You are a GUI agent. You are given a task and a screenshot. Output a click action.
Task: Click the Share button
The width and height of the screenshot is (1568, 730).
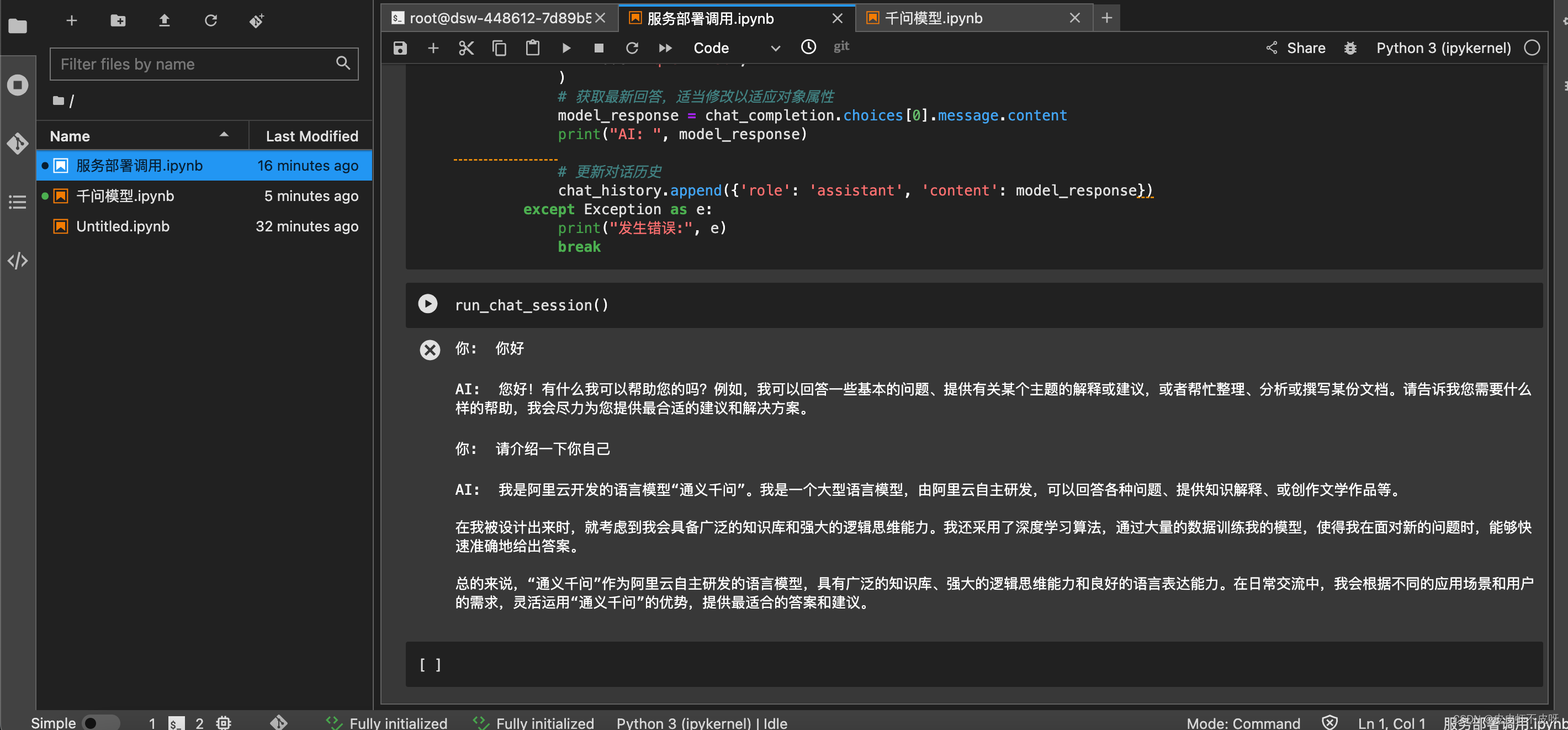(1300, 48)
